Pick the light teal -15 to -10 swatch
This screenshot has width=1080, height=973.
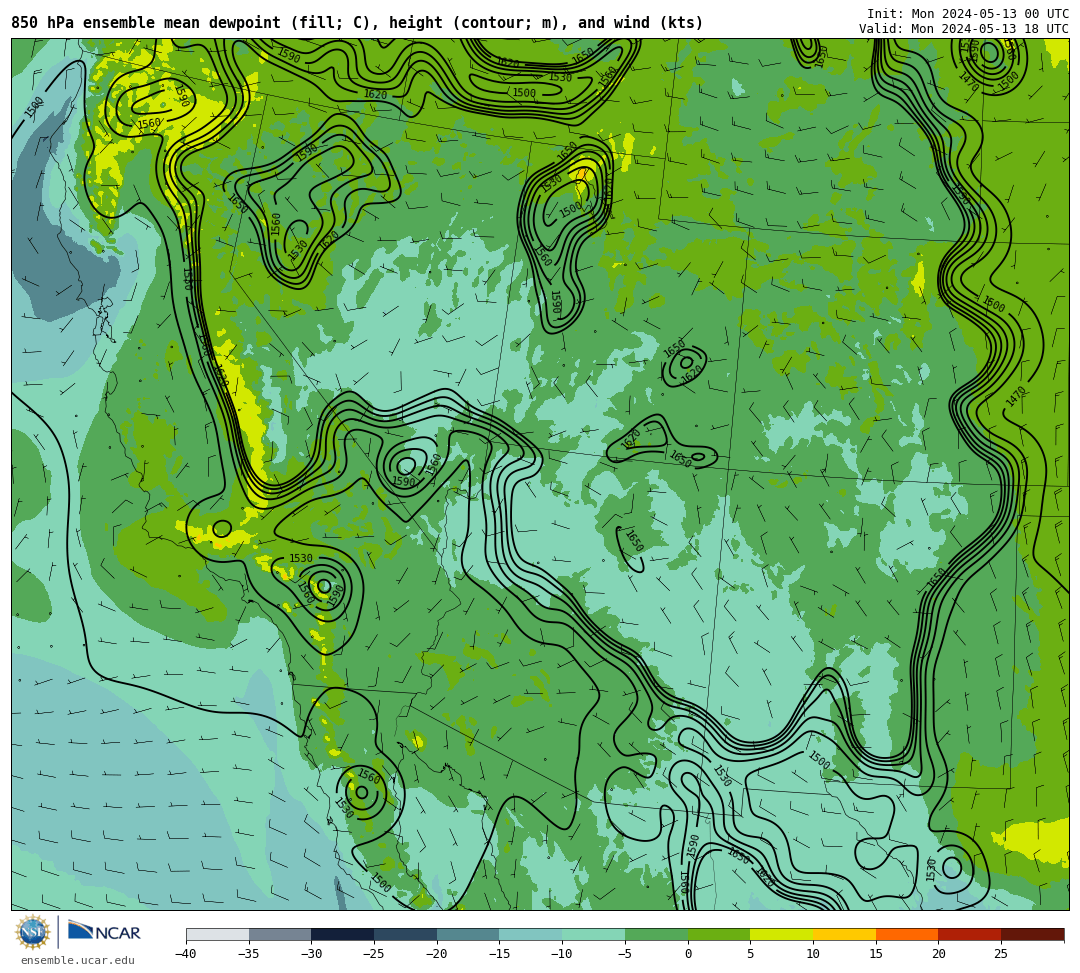click(531, 934)
